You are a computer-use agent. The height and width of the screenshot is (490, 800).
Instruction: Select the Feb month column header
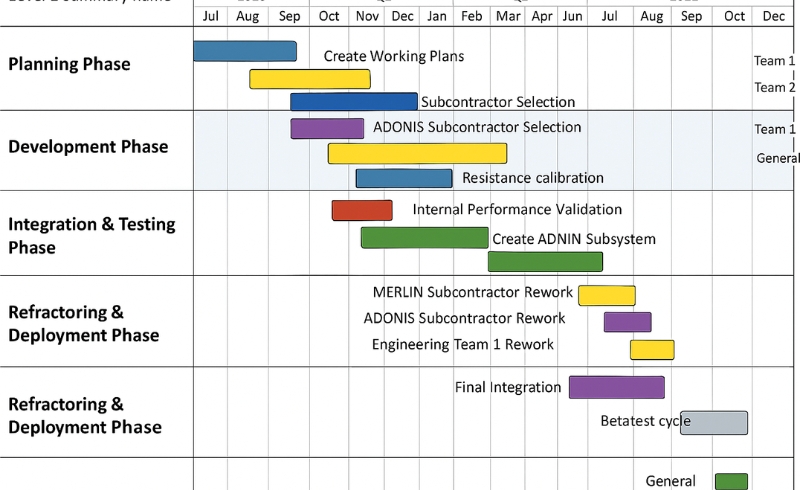click(472, 16)
